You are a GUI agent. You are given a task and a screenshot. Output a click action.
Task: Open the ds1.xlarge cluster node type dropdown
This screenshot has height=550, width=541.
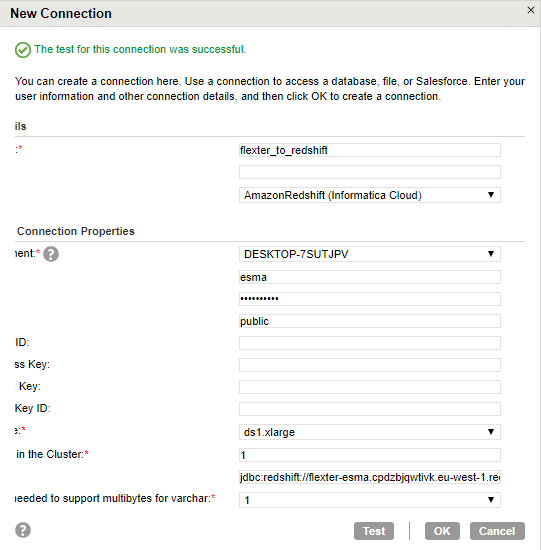370,432
